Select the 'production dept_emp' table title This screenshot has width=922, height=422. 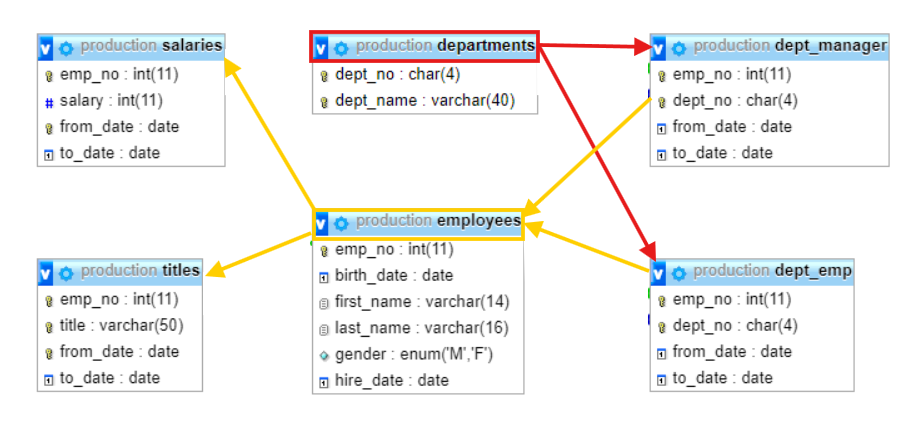point(772,271)
